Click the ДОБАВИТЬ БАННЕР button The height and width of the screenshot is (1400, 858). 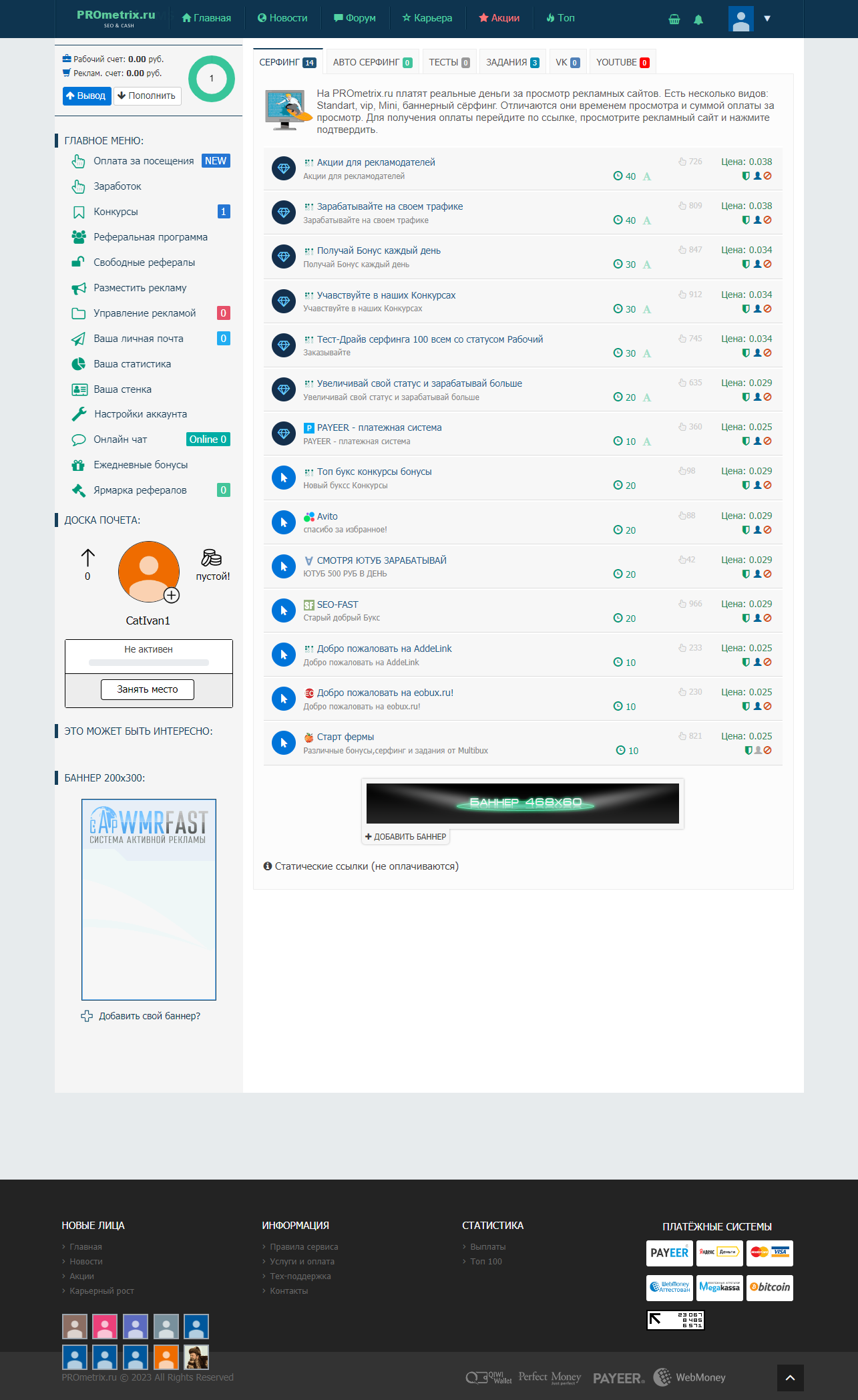(406, 836)
